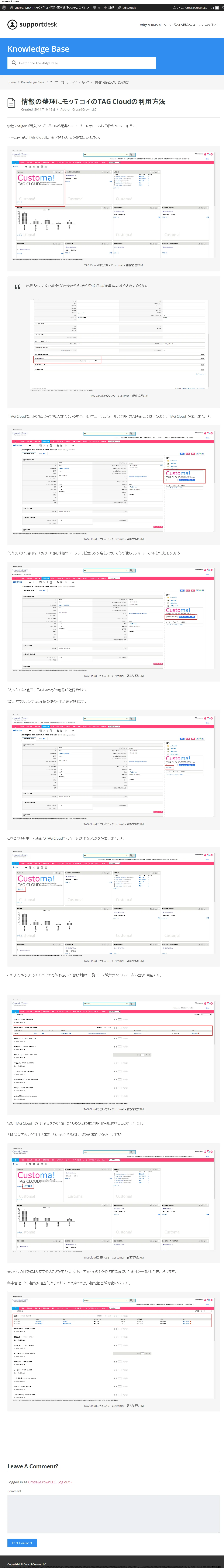Click the ユーザー向けナレッジ breadcrumb link
This screenshot has width=224, height=1568.
click(x=63, y=82)
